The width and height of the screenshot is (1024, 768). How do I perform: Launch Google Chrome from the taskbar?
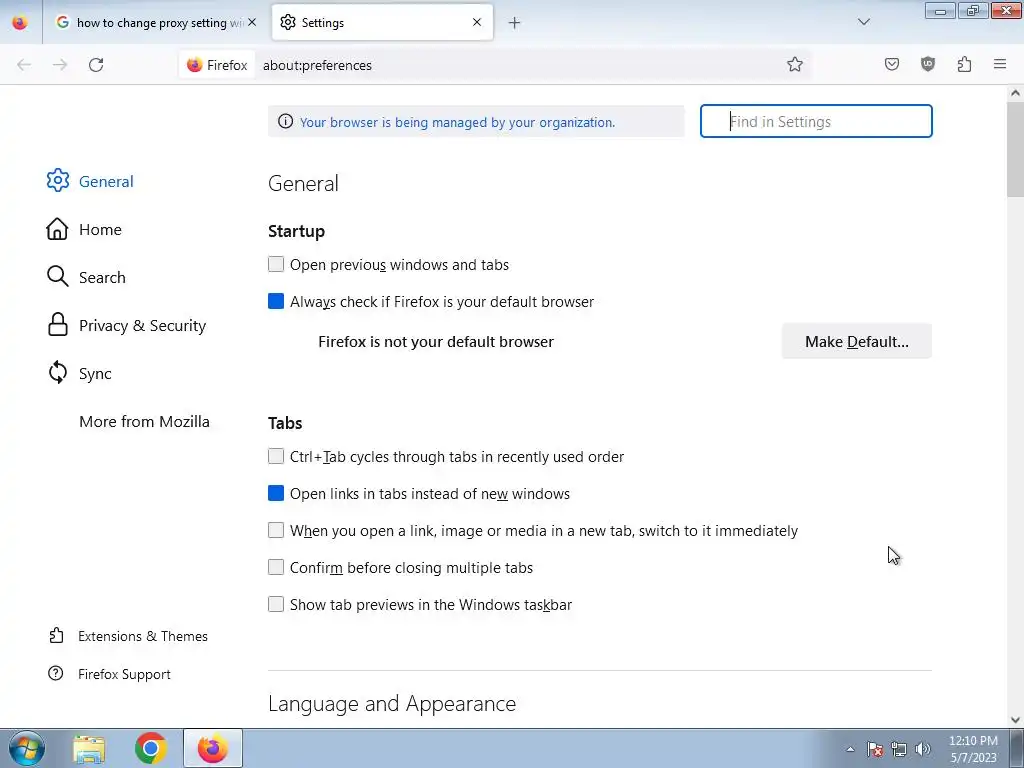[x=151, y=748]
